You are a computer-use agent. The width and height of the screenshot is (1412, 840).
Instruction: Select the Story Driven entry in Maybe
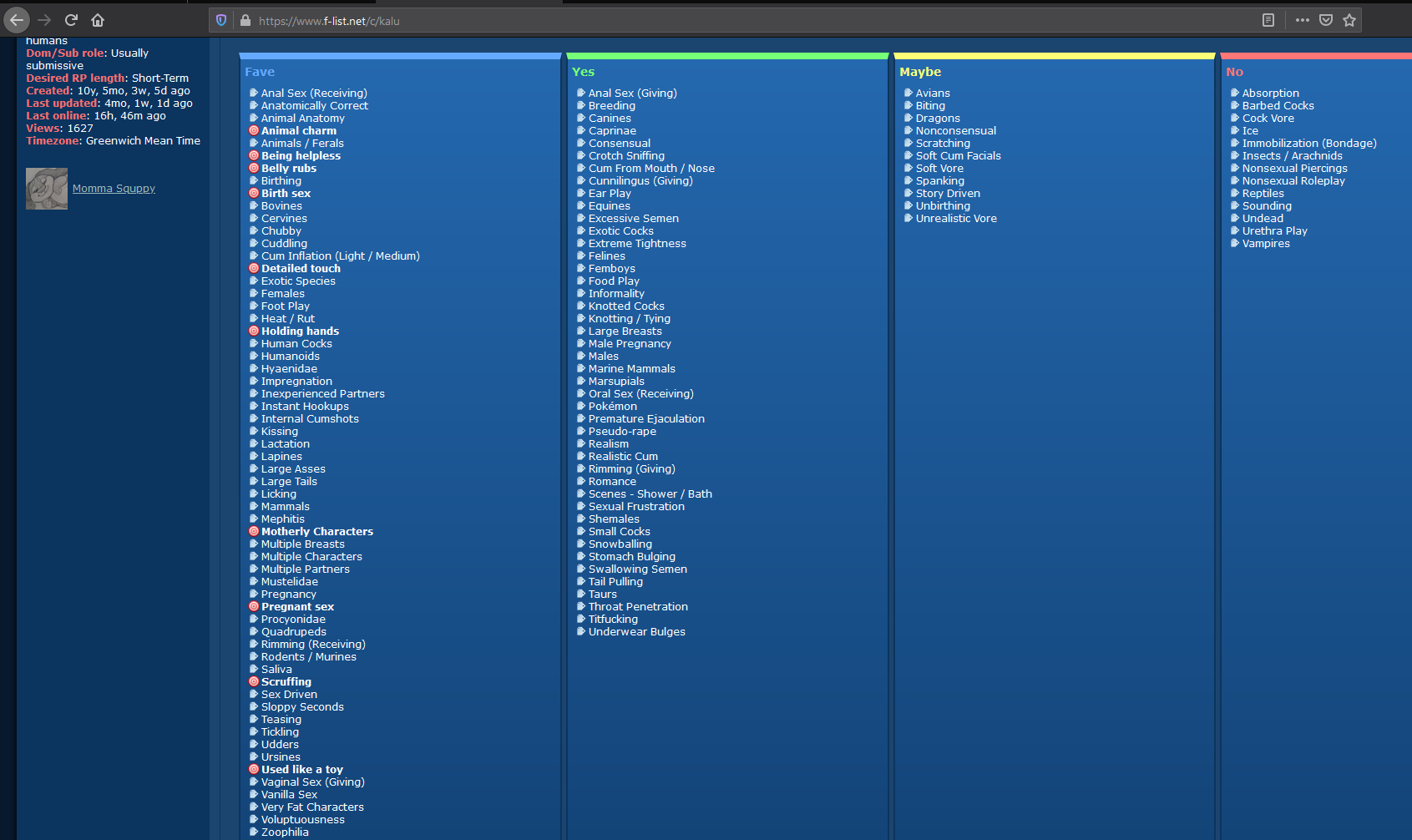(948, 193)
